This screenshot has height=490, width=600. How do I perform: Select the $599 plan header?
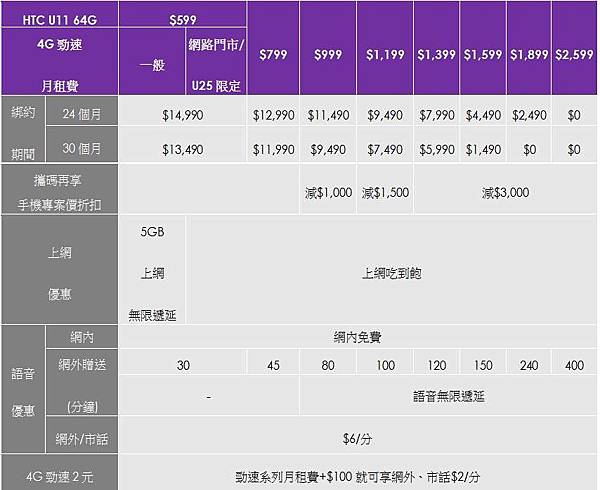pos(183,14)
